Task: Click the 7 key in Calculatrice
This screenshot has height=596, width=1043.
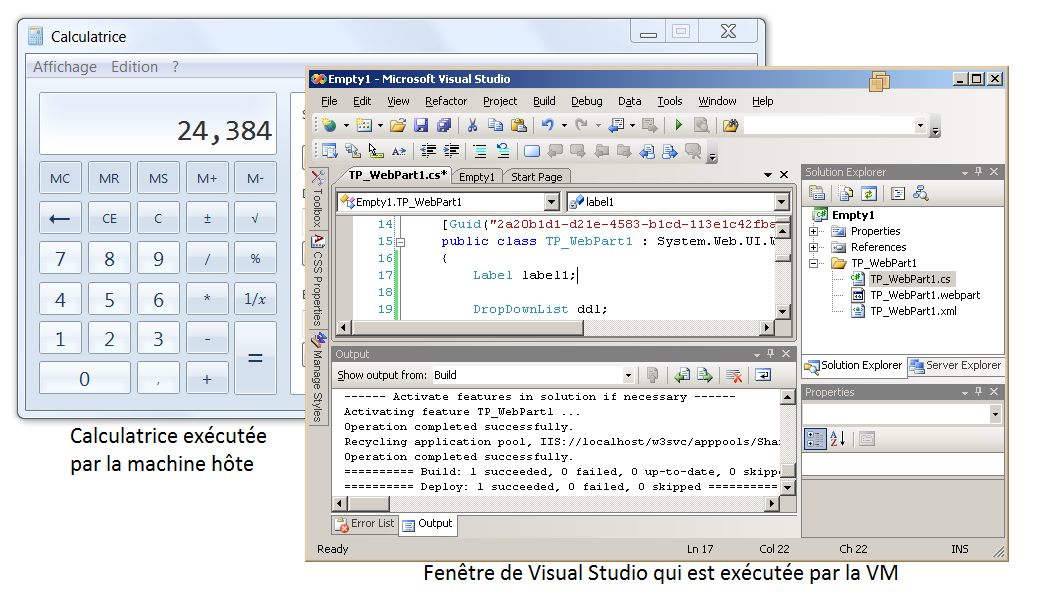Action: click(x=61, y=259)
